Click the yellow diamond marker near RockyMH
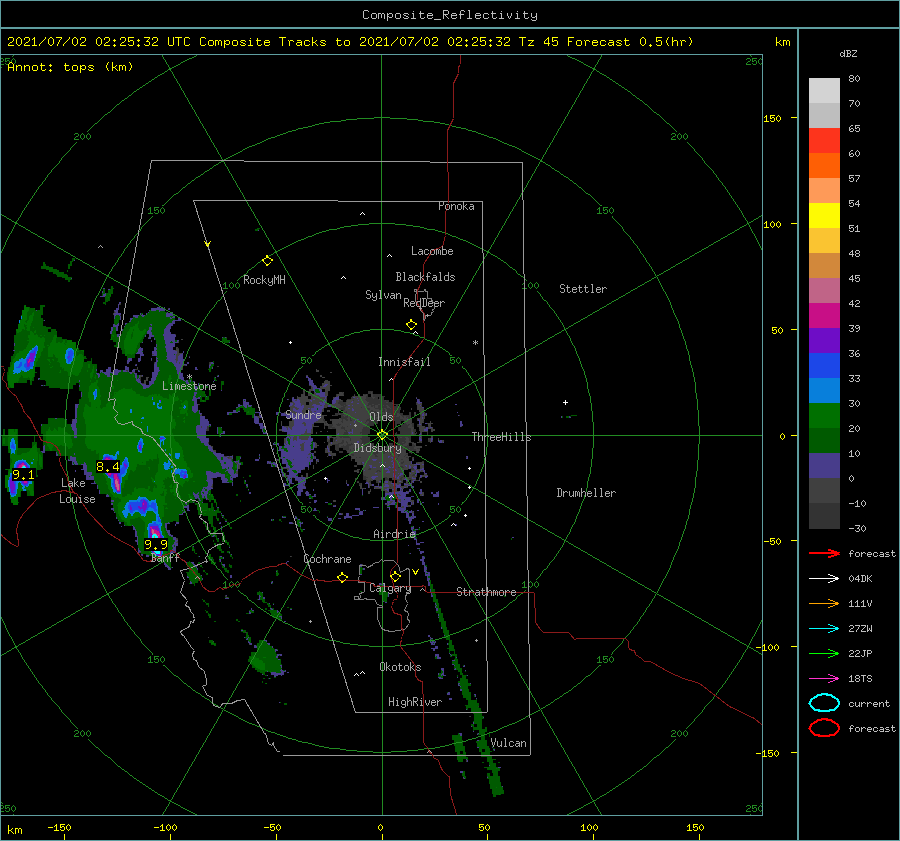This screenshot has width=900, height=841. (267, 261)
